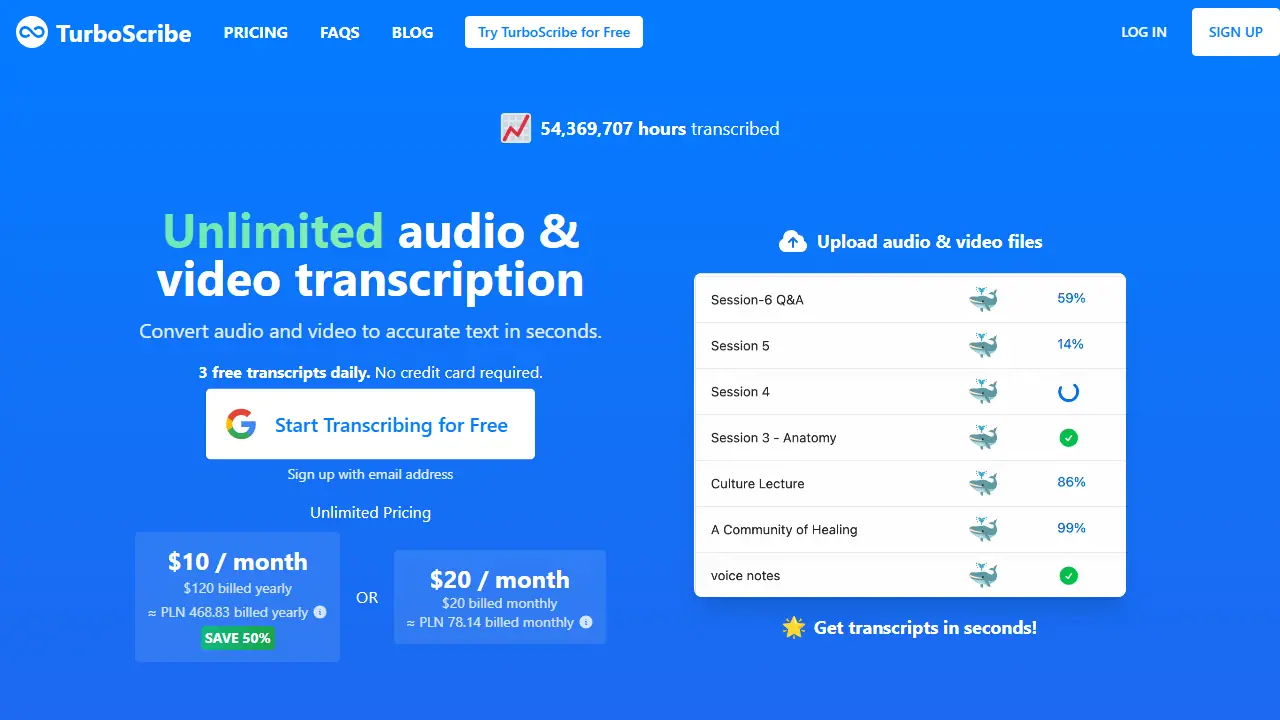Click the SAVE 50% badge
Image resolution: width=1280 pixels, height=720 pixels.
[x=237, y=637]
